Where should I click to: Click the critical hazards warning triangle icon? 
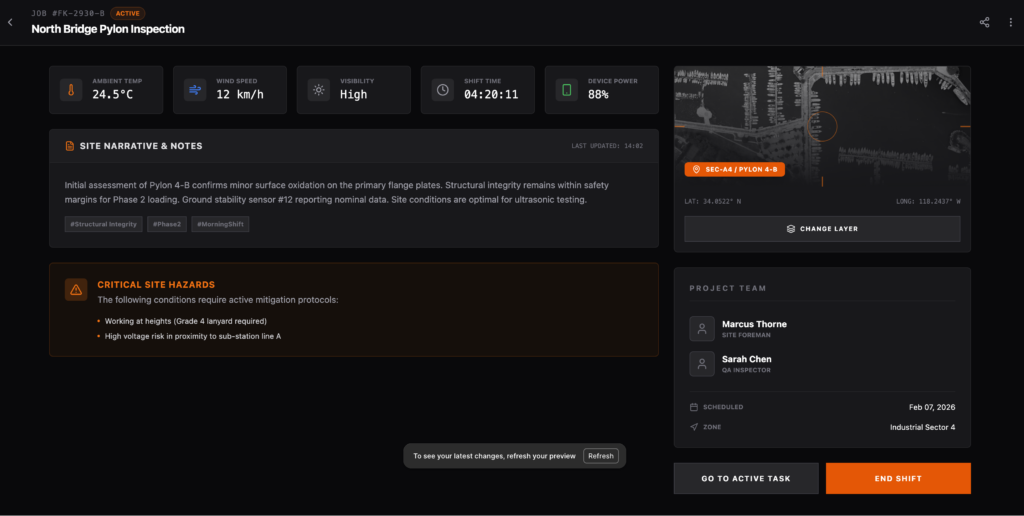tap(76, 289)
